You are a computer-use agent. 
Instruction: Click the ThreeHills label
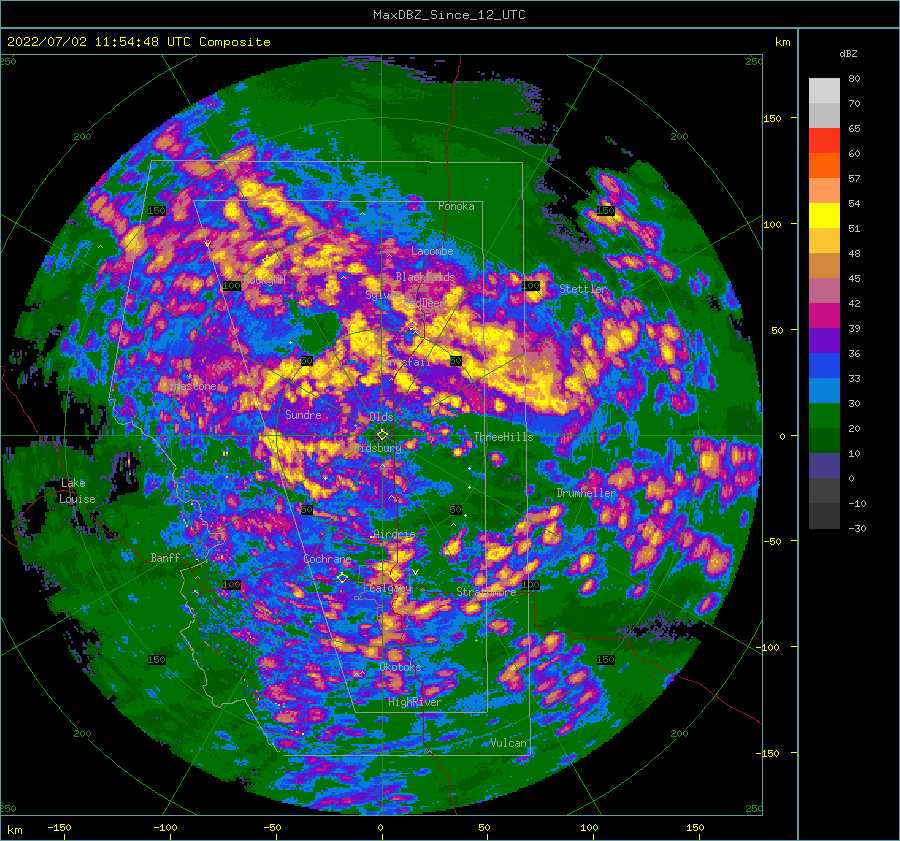pos(503,437)
